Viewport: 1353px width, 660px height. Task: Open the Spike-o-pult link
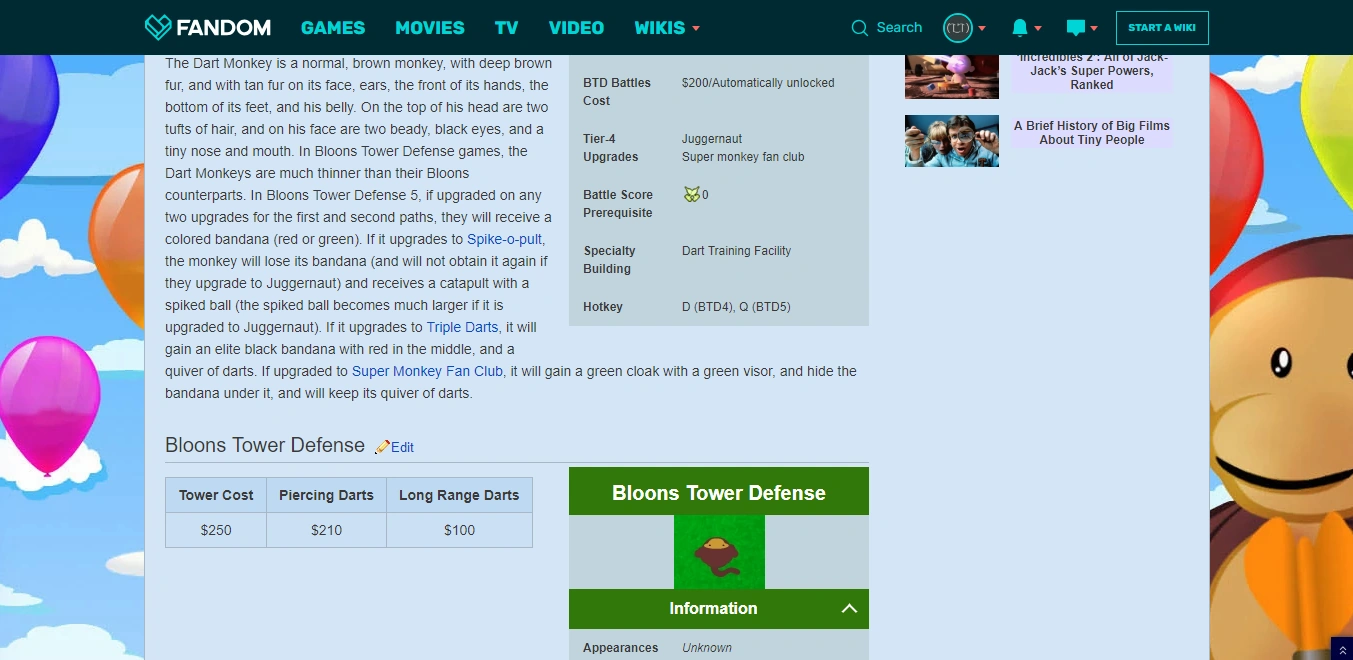[505, 239]
